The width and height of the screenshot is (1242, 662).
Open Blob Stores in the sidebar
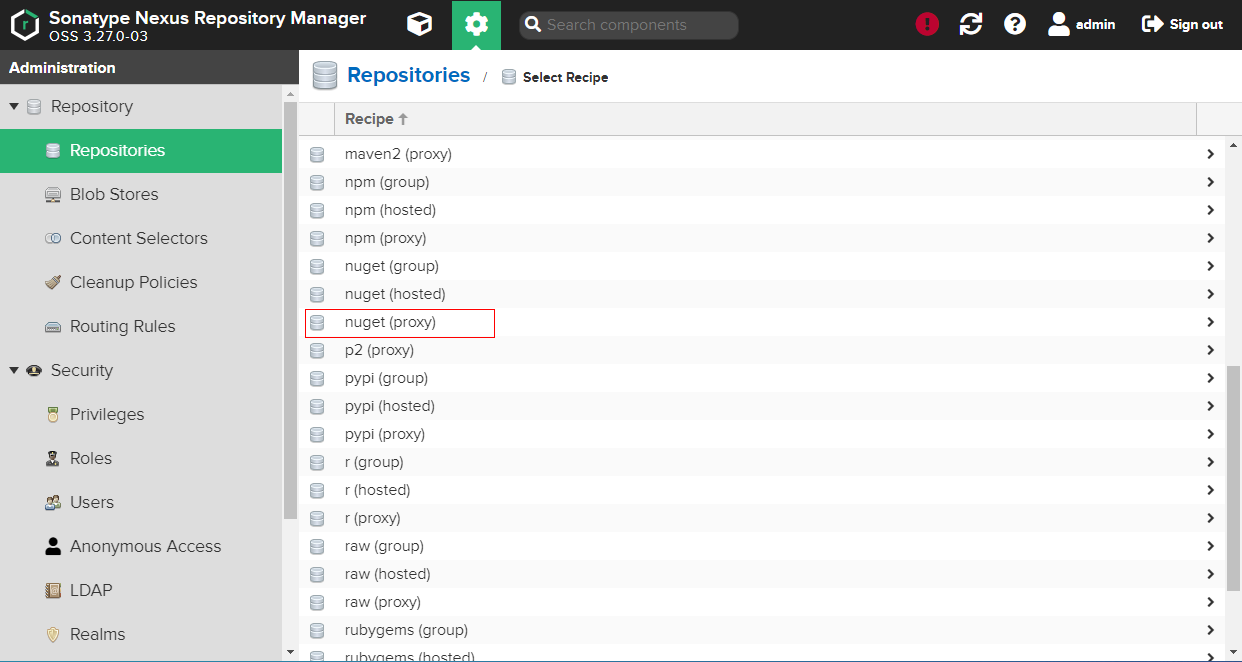(x=141, y=195)
